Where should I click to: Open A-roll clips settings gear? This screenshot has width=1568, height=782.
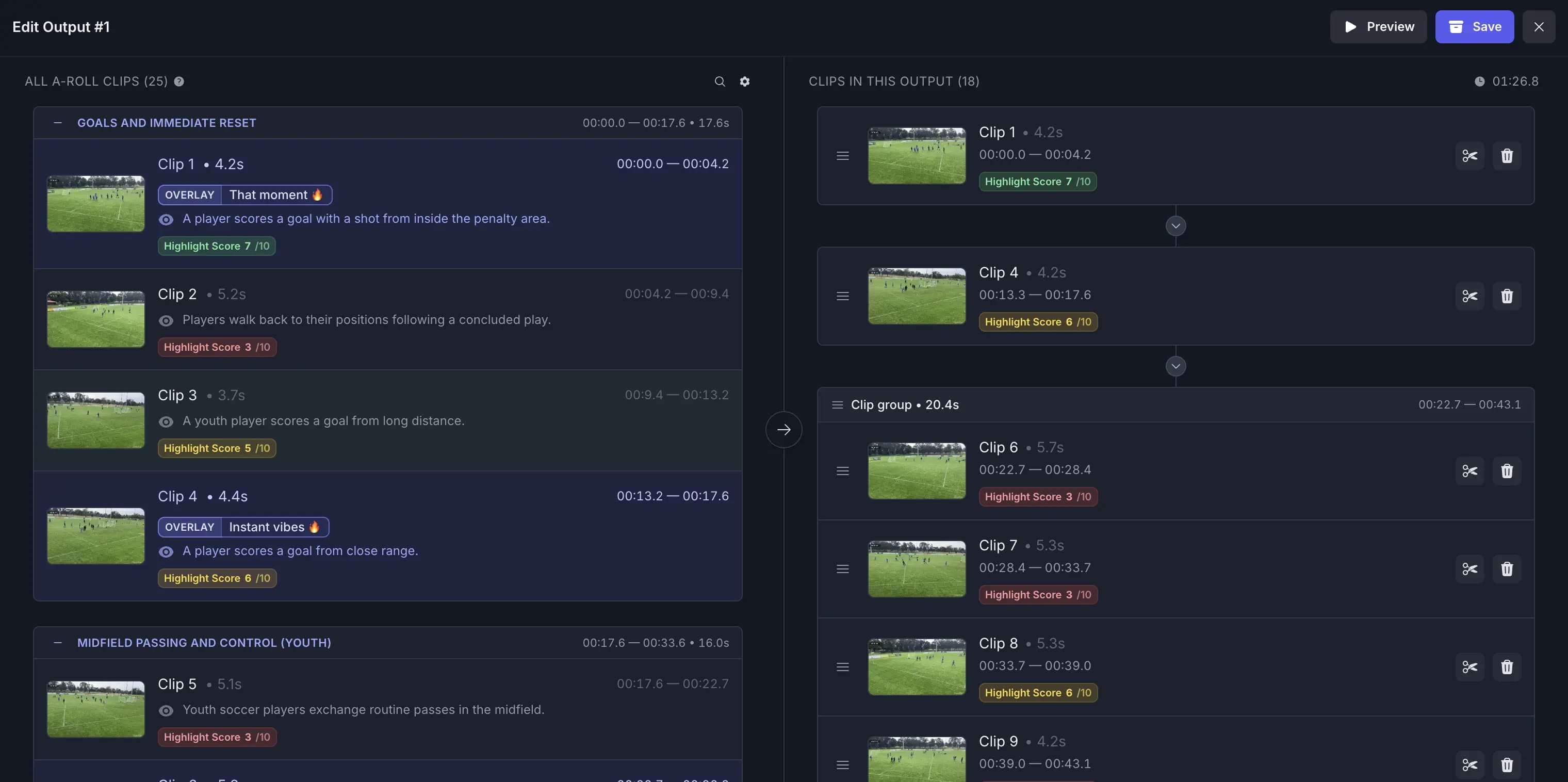744,82
